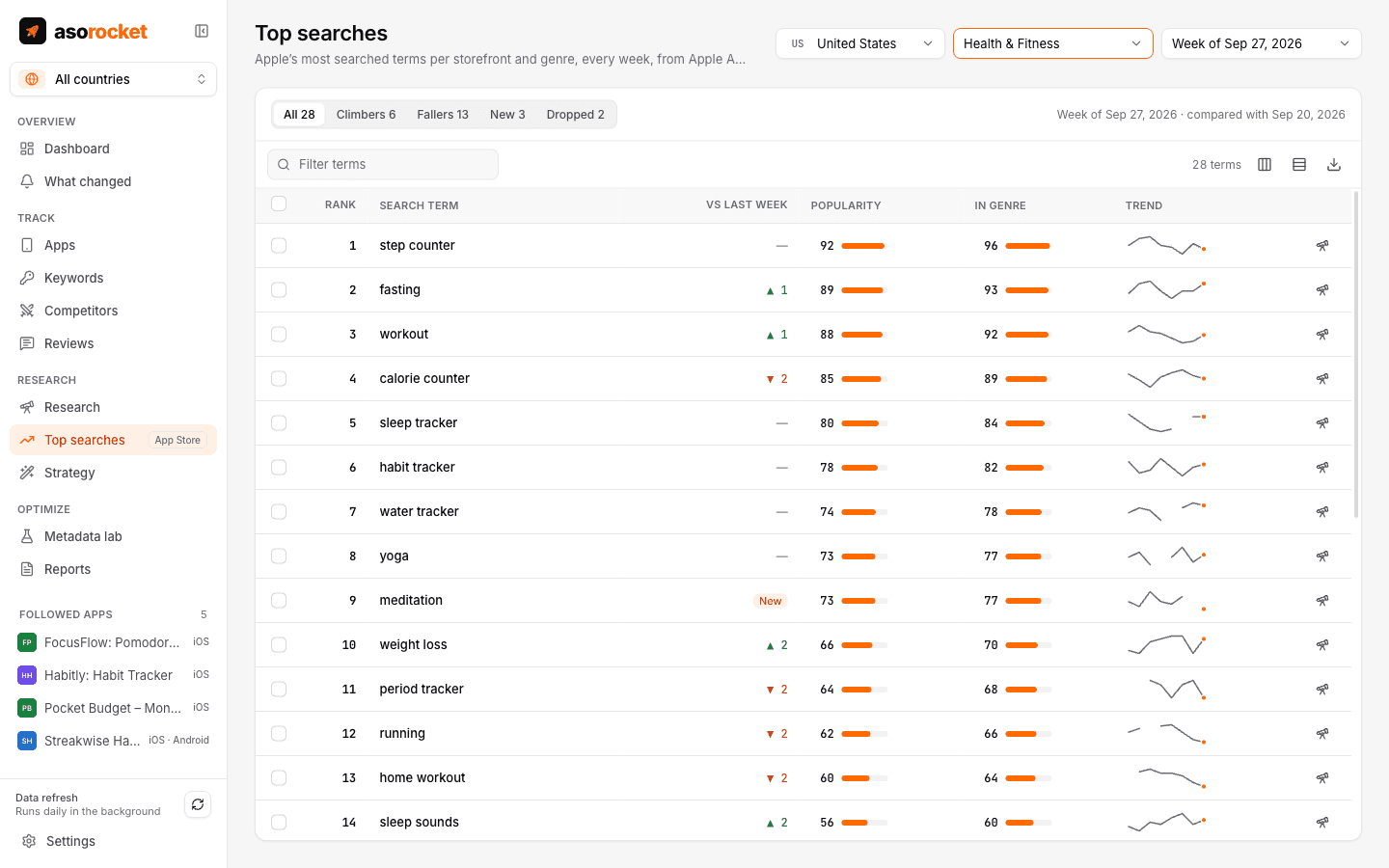Click the row density icon
Viewport: 1389px width, 868px height.
[x=1299, y=165]
